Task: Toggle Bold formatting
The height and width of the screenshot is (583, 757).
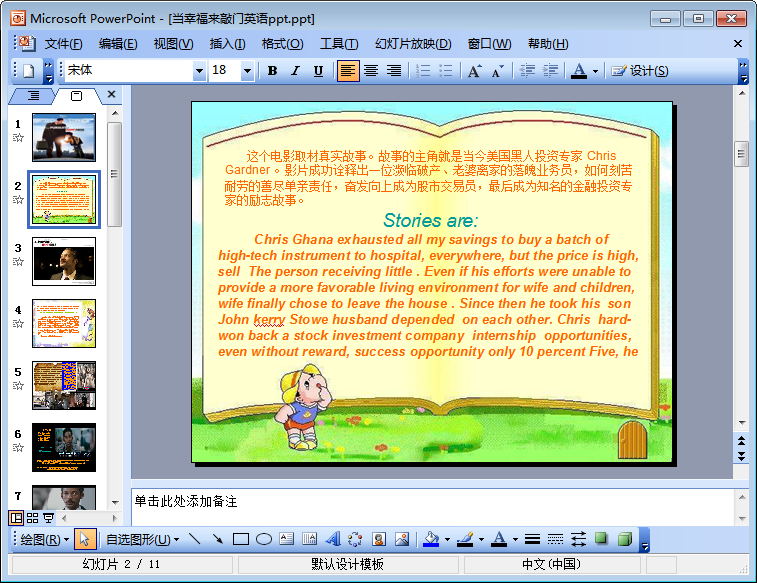Action: coord(272,71)
